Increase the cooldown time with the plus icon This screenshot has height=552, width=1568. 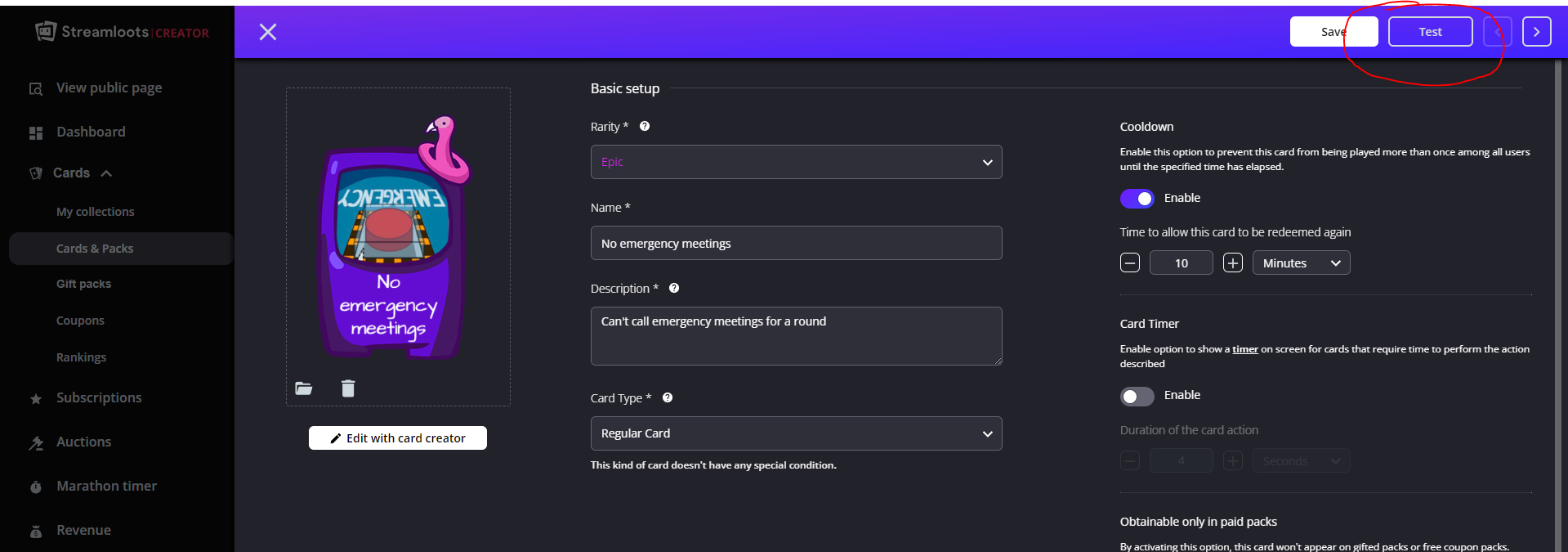tap(1233, 263)
